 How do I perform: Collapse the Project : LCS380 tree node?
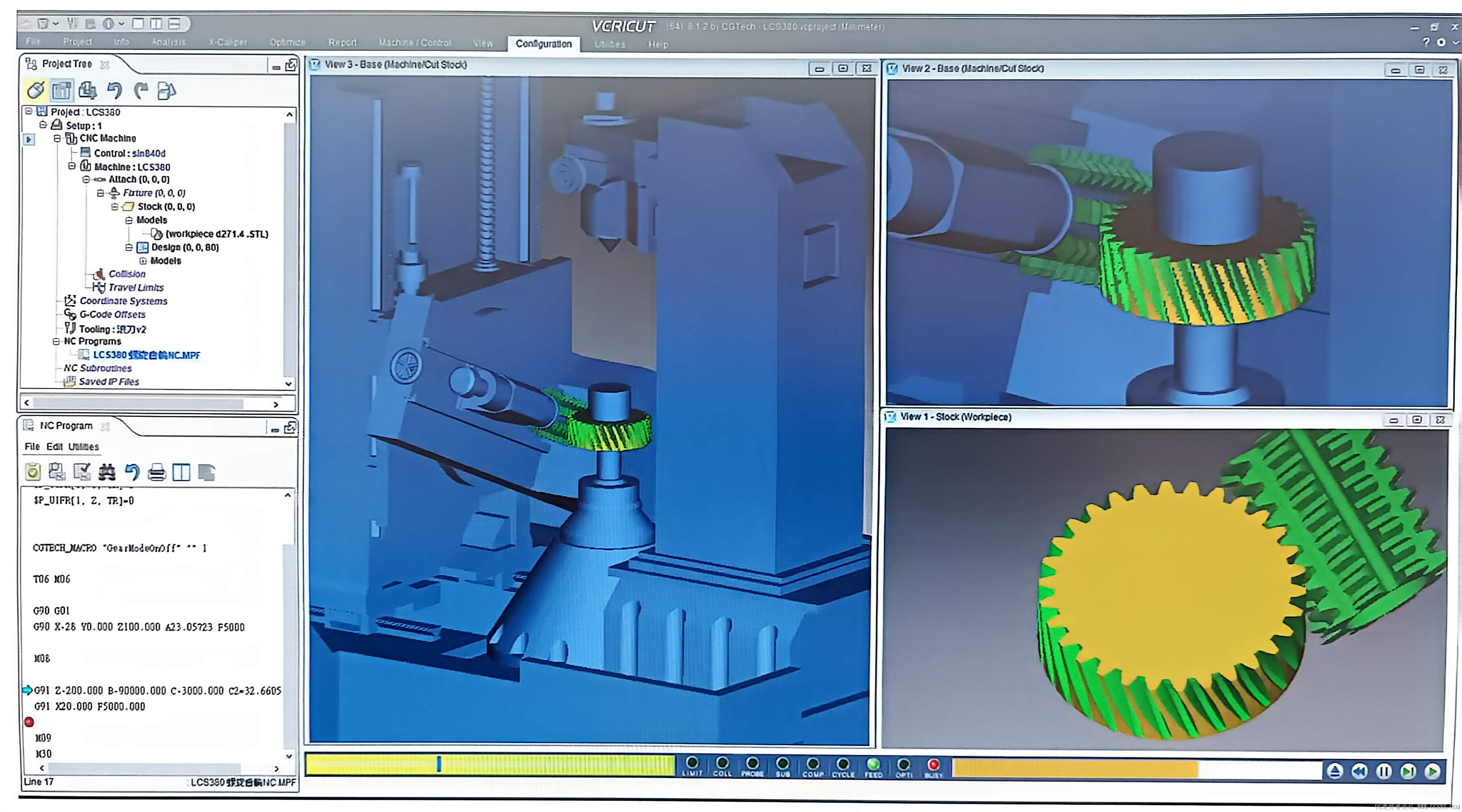(x=28, y=111)
